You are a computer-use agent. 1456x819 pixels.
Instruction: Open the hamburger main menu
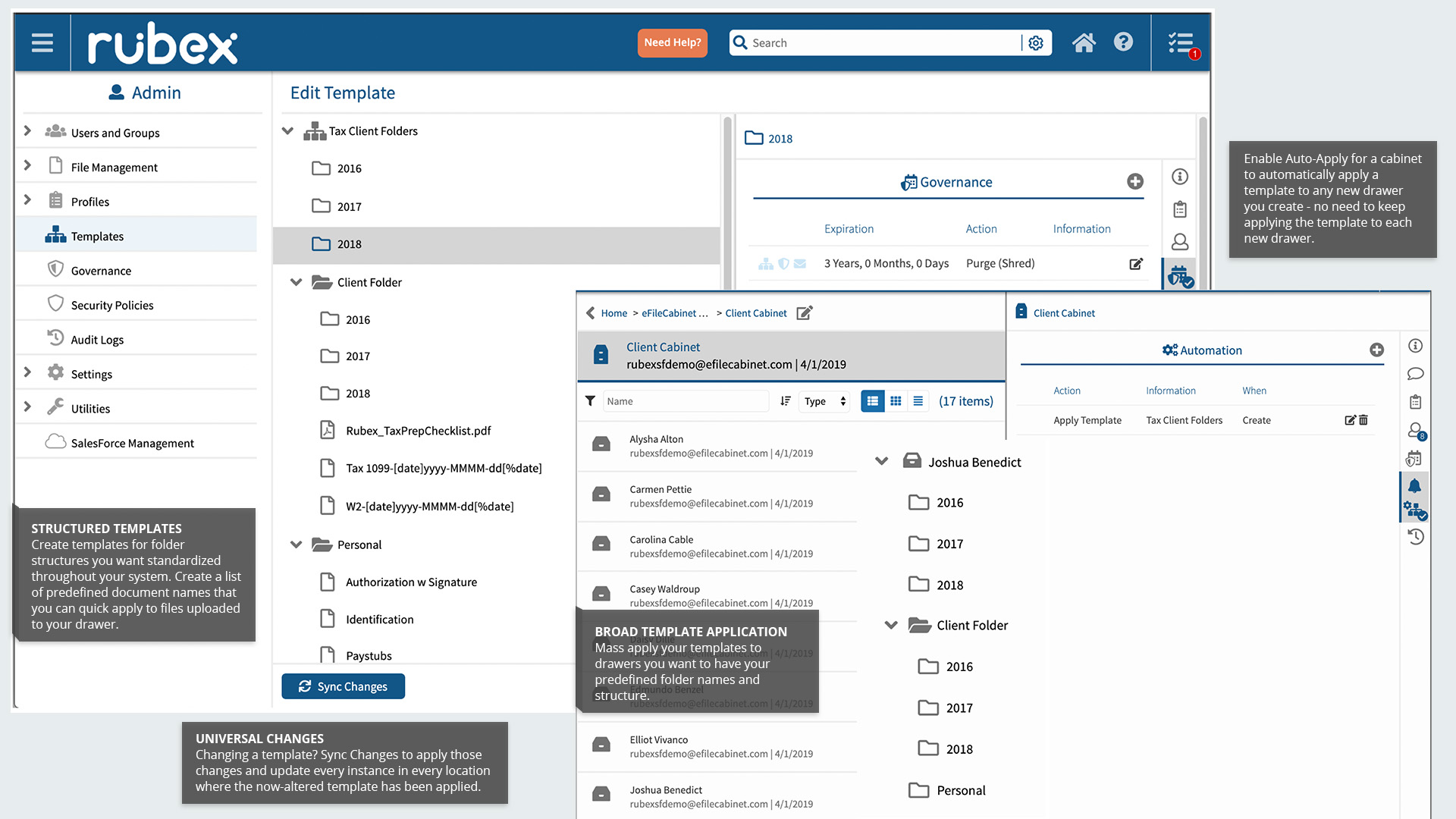42,43
